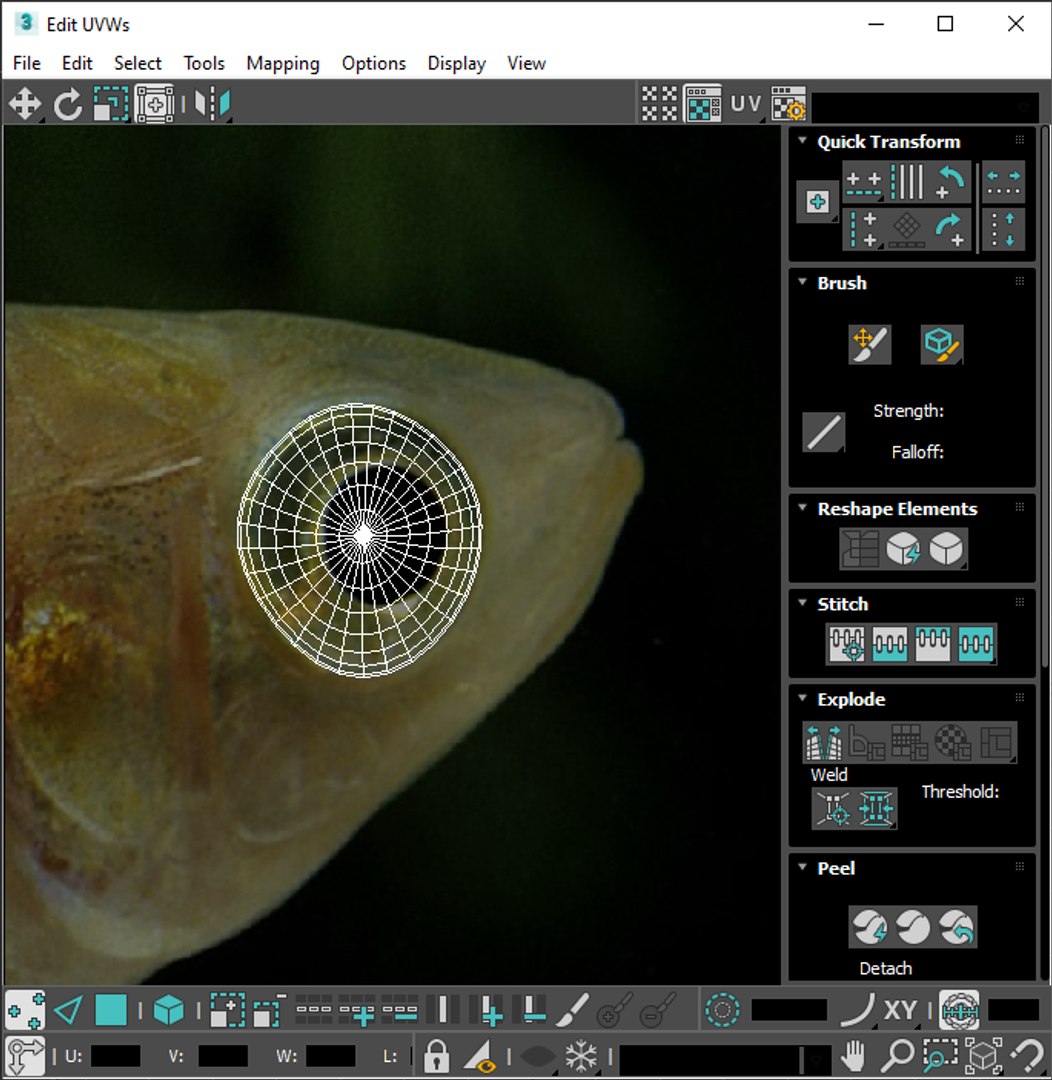Select the Scale tool in the top toolbar
Screen dimensions: 1052x1080
click(111, 105)
